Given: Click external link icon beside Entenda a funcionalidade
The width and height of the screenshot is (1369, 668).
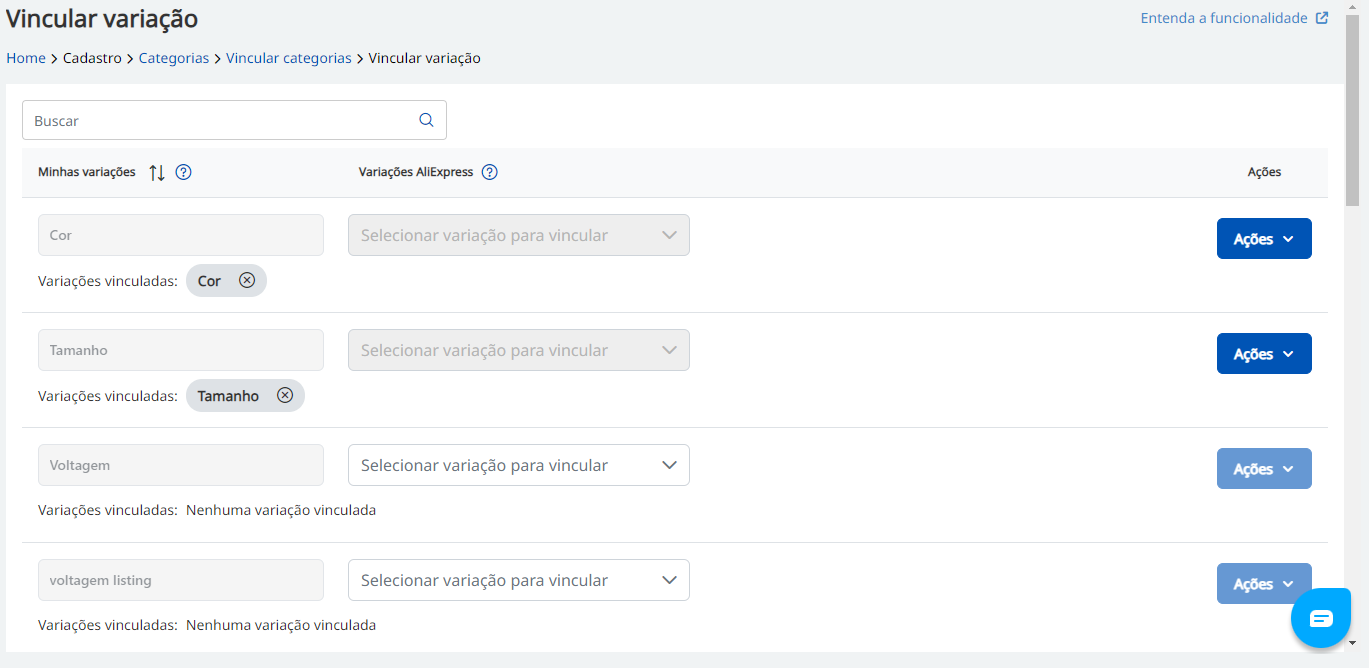Looking at the screenshot, I should point(1322,18).
